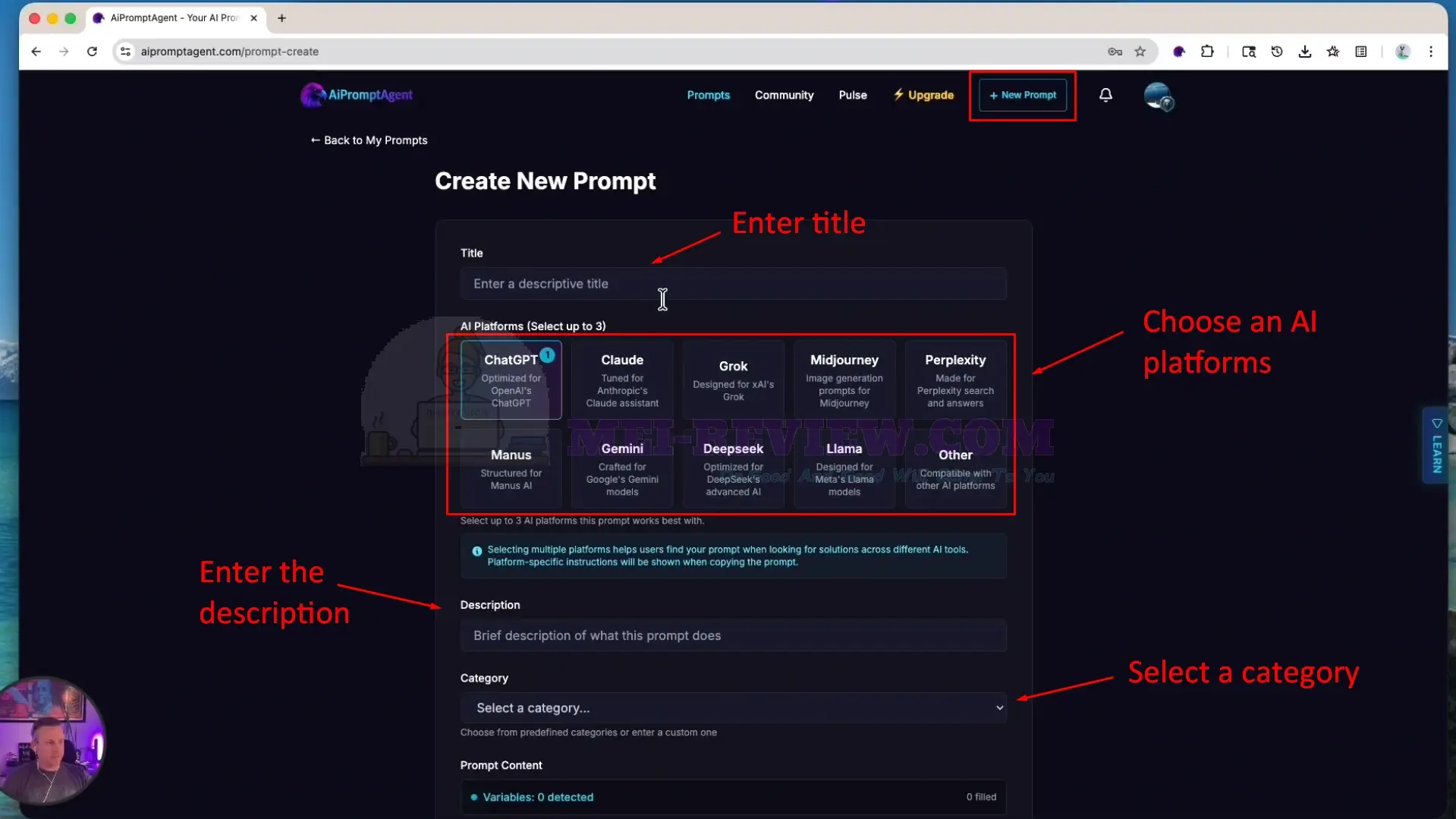Select the Deepseek platform card

coord(733,468)
